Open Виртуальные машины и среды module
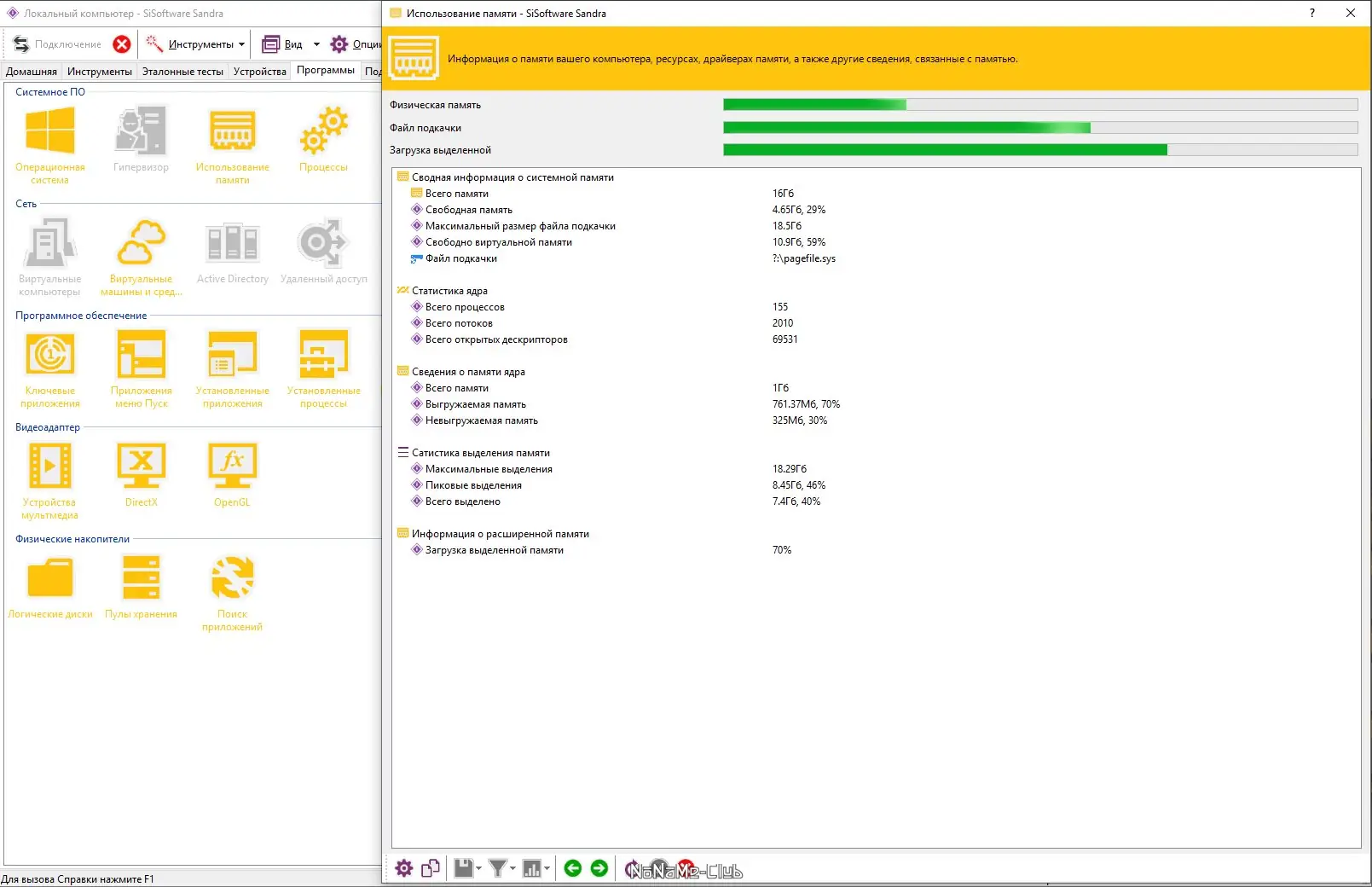This screenshot has height=887, width=1372. tap(141, 256)
